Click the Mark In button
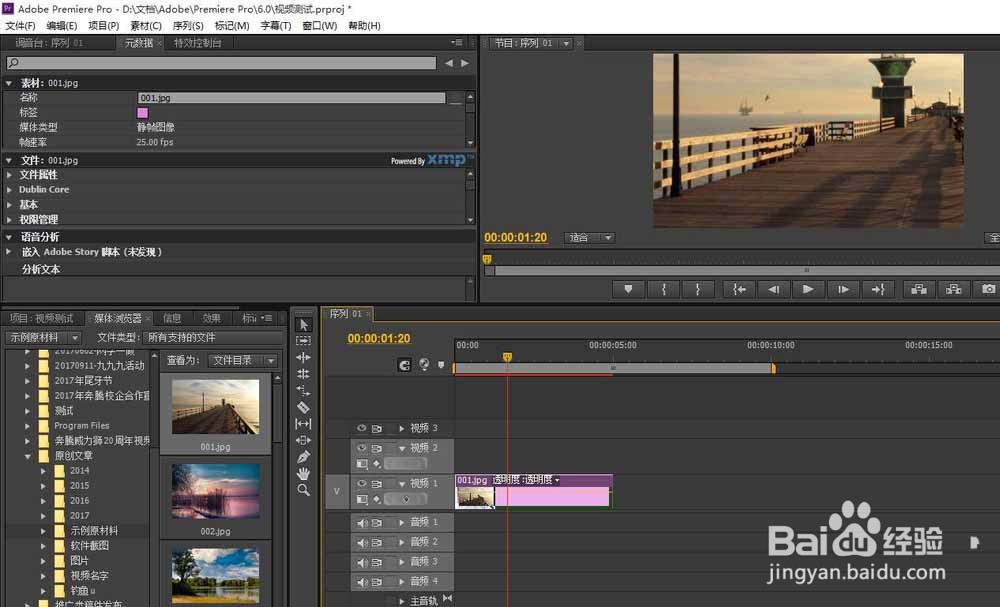Viewport: 1000px width, 607px height. tap(663, 289)
